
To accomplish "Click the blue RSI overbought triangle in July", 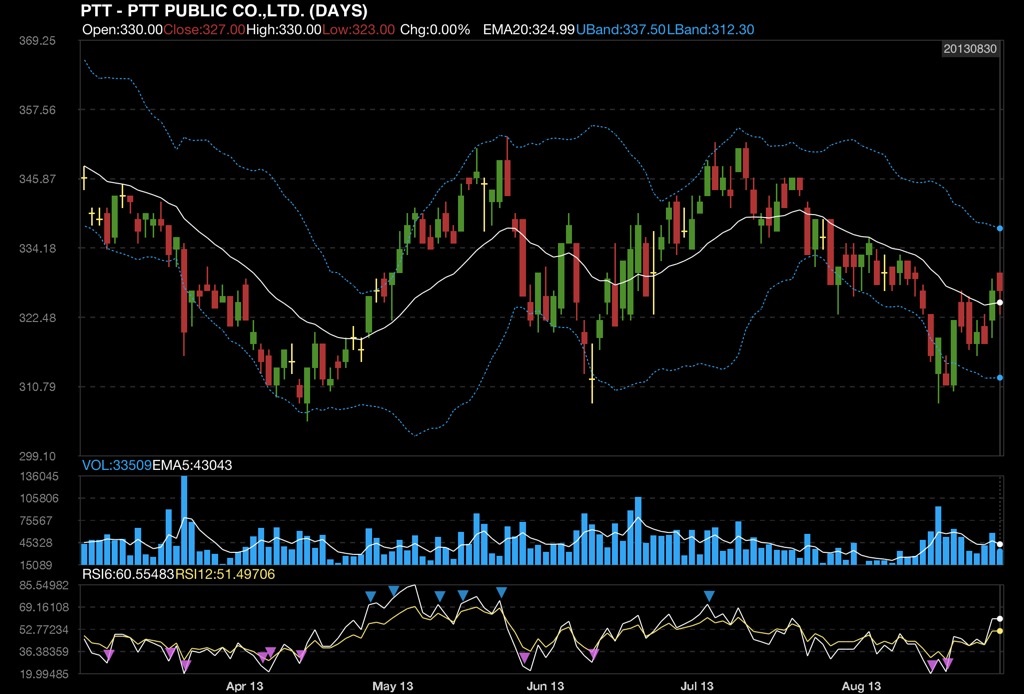I will 709,596.
